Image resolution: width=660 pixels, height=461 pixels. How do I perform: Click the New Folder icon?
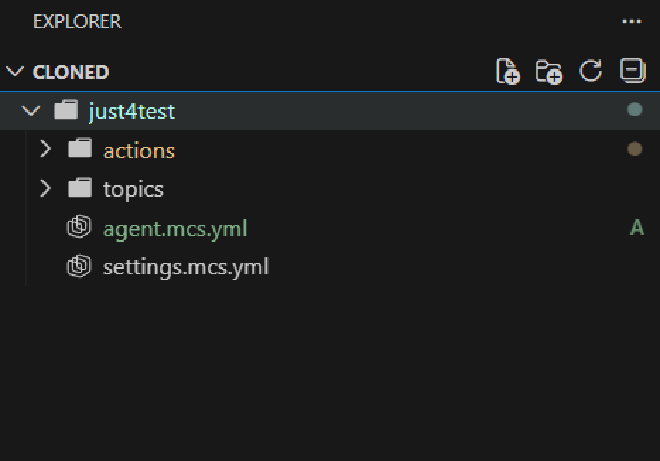[549, 71]
